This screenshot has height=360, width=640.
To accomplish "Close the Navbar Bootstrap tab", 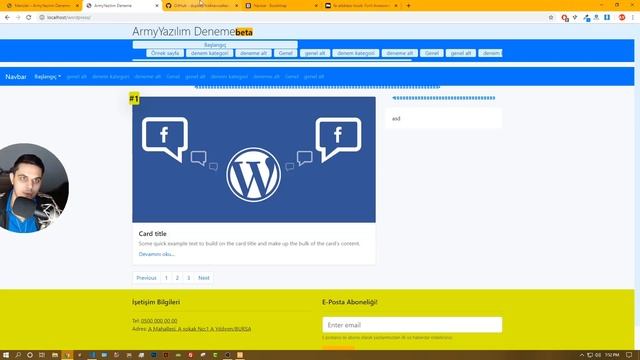I will click(316, 6).
